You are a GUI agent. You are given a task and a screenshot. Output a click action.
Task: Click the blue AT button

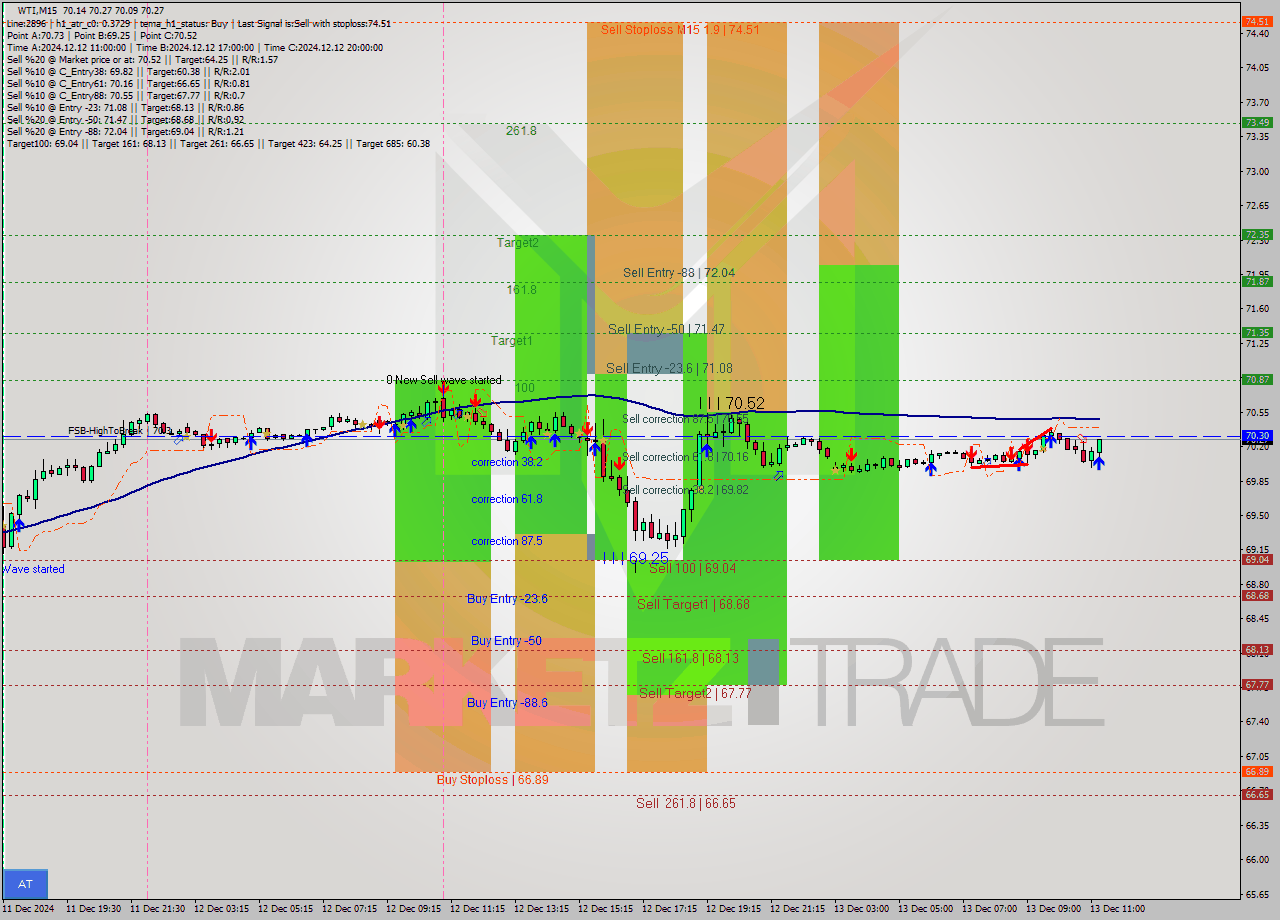[26, 884]
